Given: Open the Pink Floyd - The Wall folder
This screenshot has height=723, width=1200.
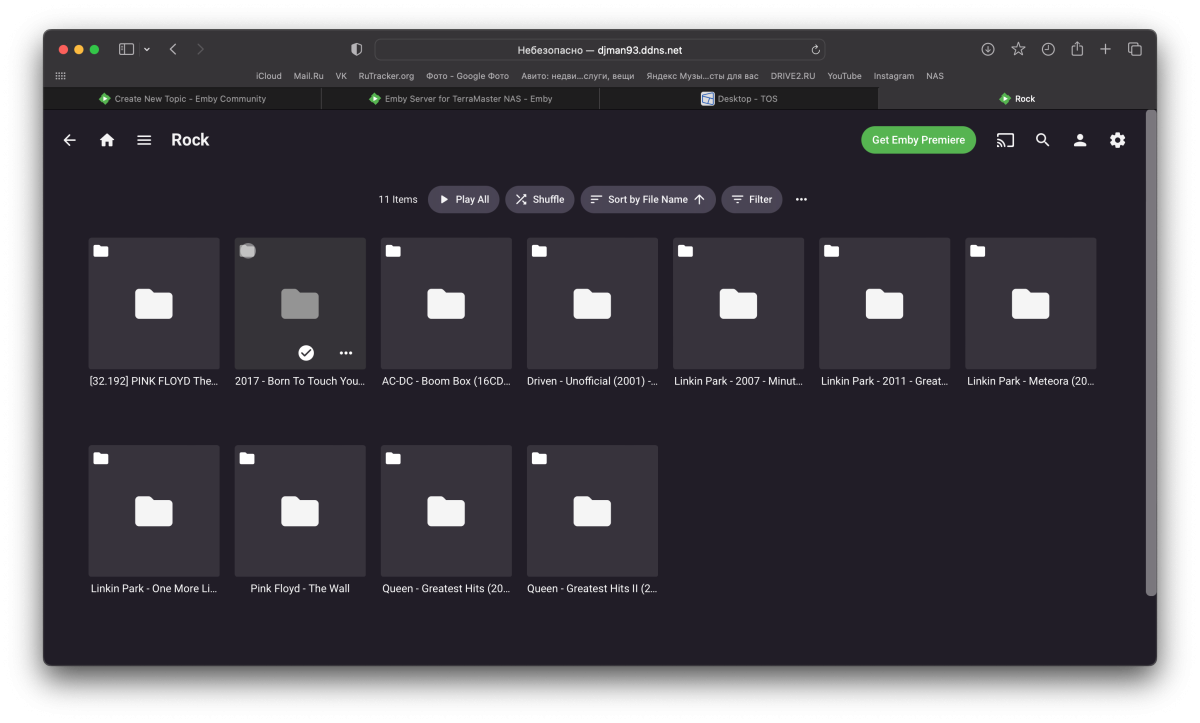Looking at the screenshot, I should [300, 511].
